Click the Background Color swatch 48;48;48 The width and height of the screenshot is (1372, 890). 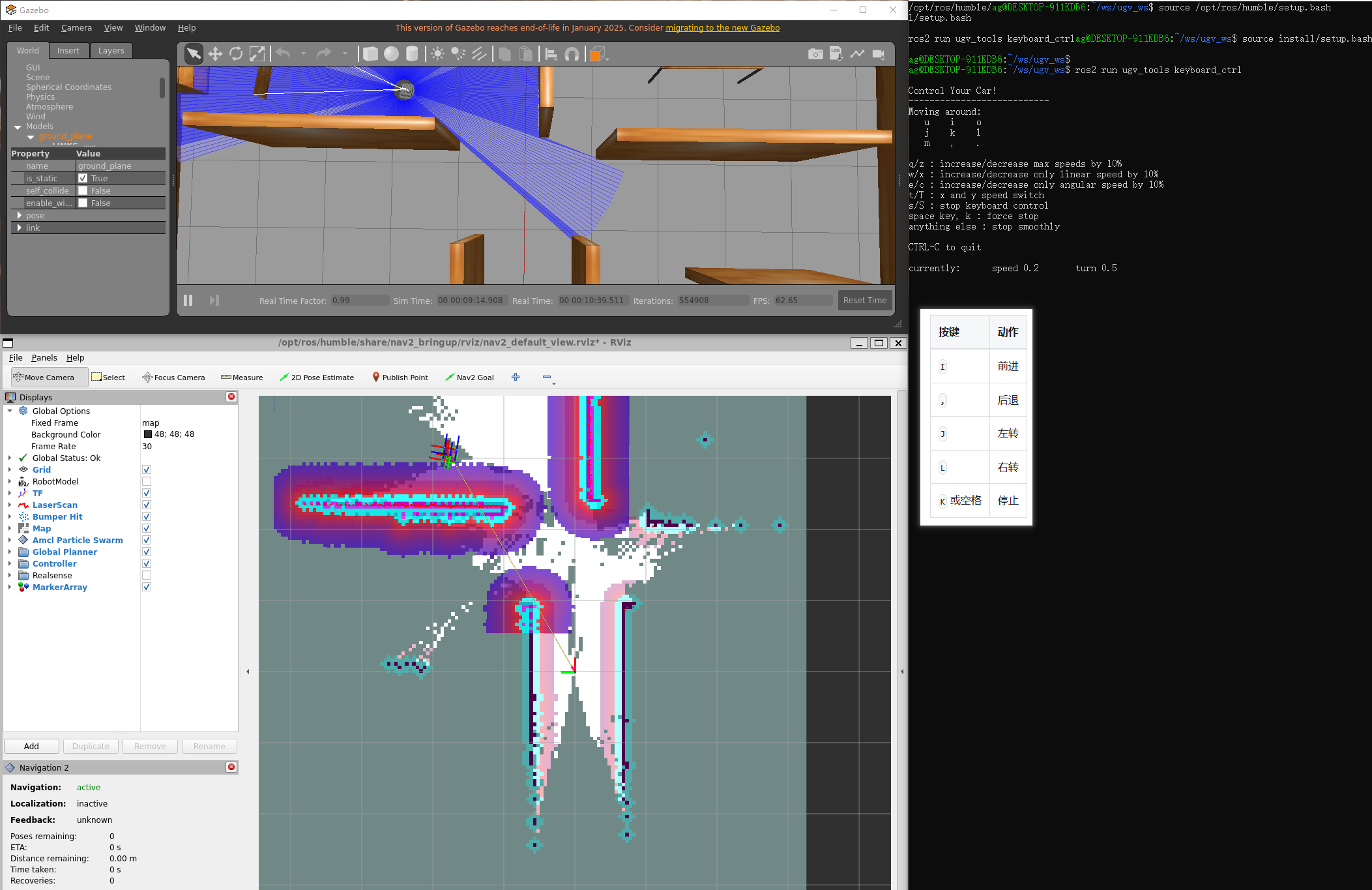point(148,434)
